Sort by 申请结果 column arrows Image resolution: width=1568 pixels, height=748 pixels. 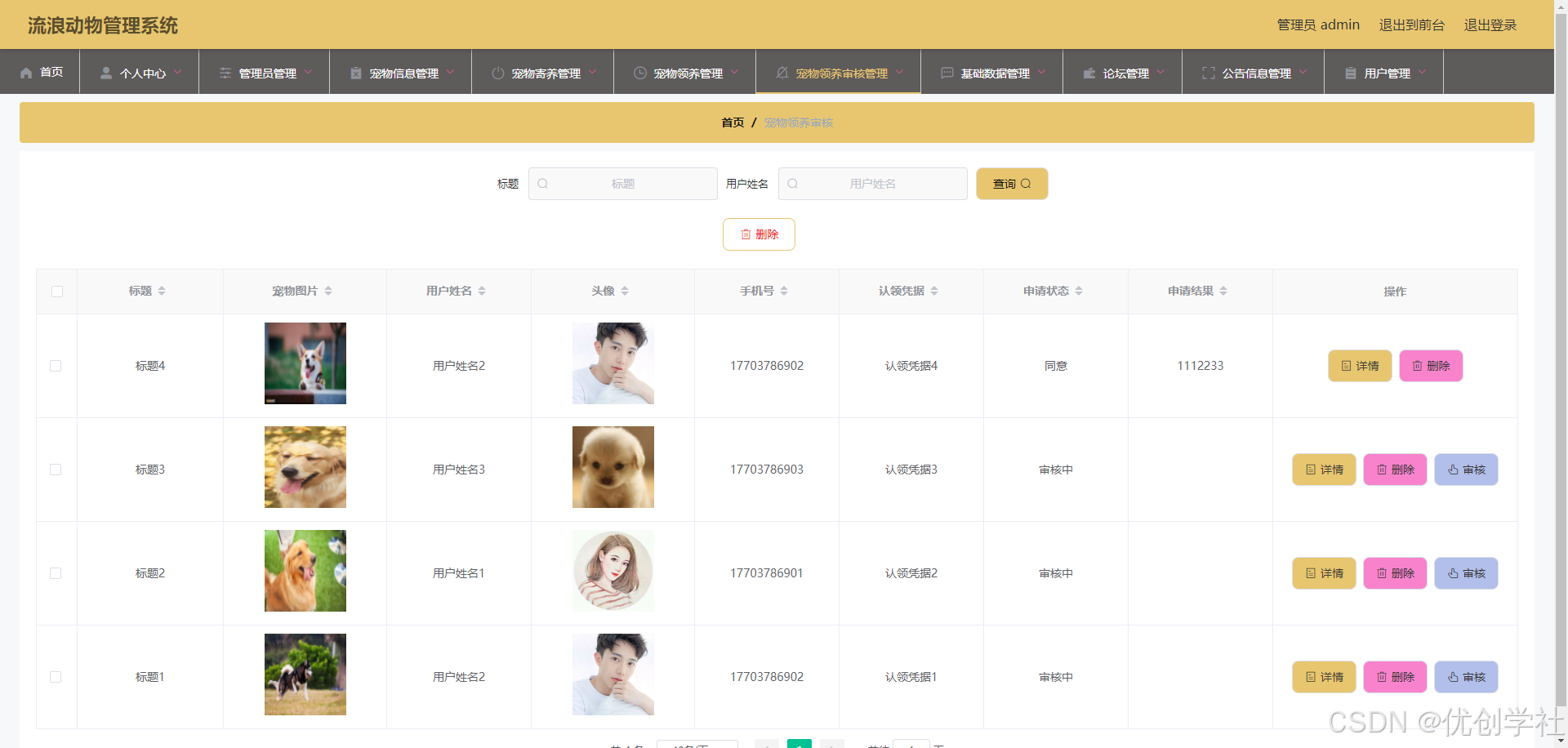pyautogui.click(x=1223, y=291)
